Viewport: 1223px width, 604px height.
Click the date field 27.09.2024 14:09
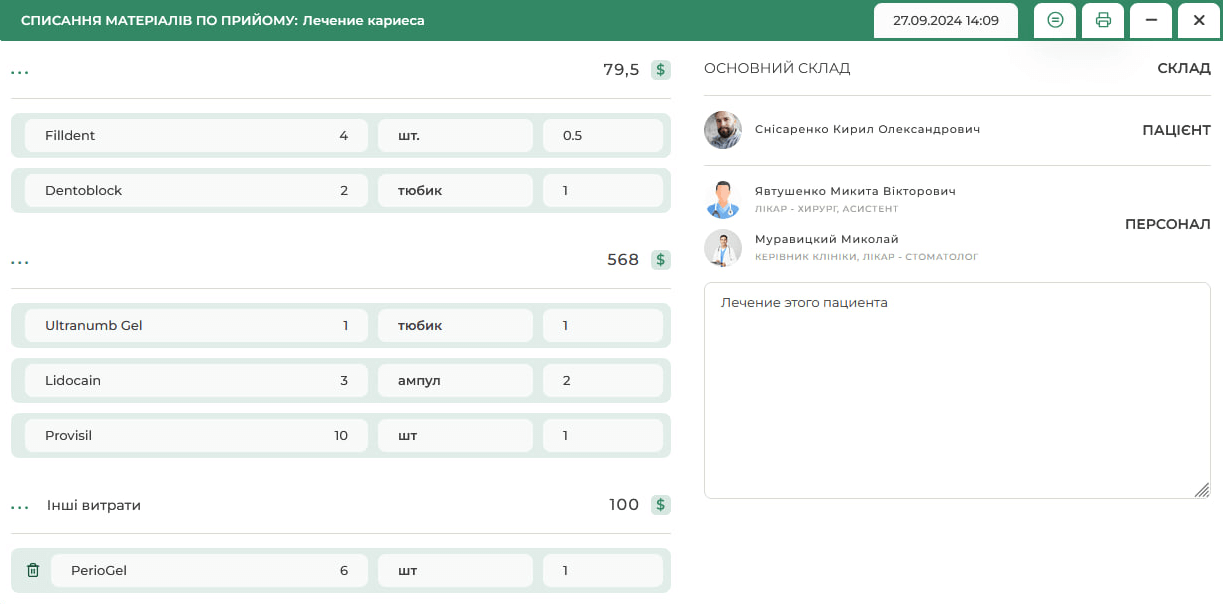[x=945, y=20]
